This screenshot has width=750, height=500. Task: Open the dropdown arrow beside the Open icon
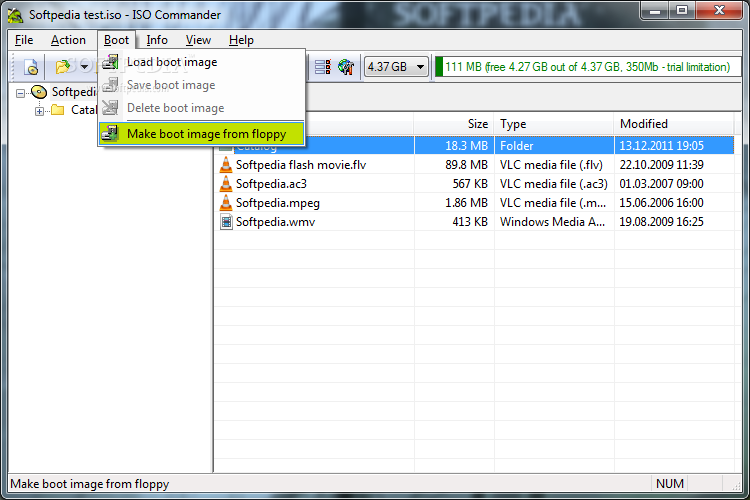[84, 67]
